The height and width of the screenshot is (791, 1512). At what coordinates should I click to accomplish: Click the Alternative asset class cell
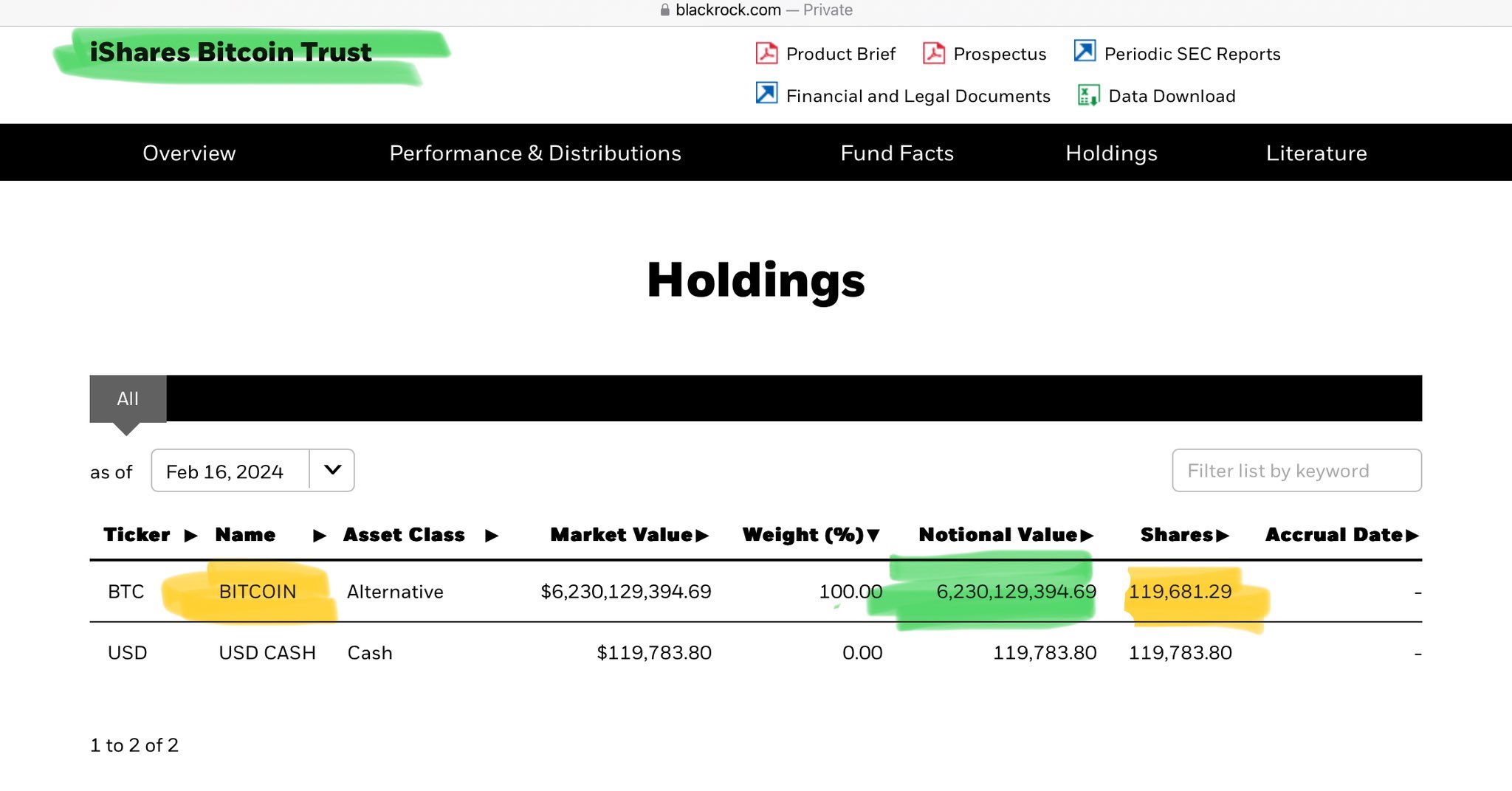click(395, 592)
